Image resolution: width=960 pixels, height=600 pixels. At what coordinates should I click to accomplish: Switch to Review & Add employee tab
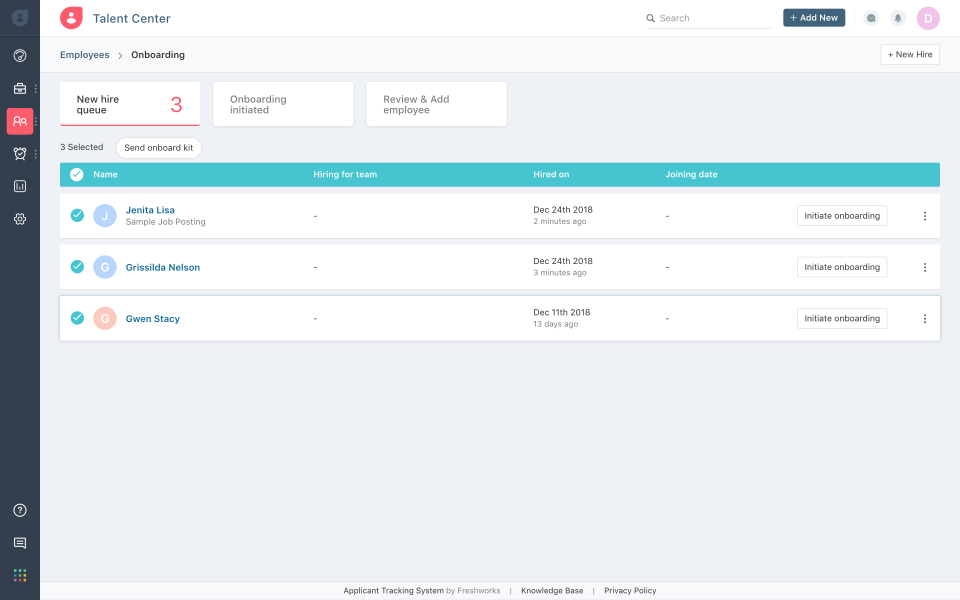pos(436,104)
